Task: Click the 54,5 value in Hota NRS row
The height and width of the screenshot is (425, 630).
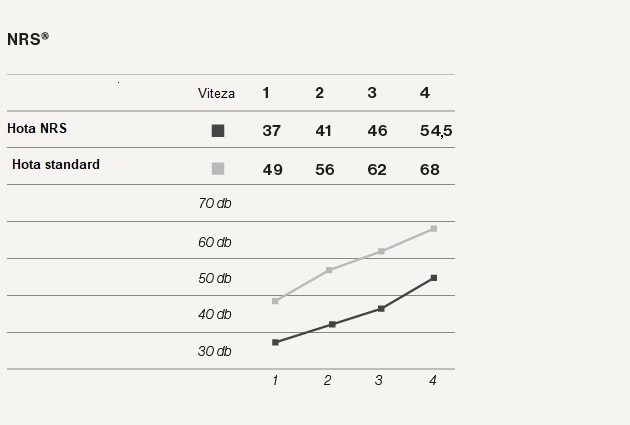Action: click(436, 131)
